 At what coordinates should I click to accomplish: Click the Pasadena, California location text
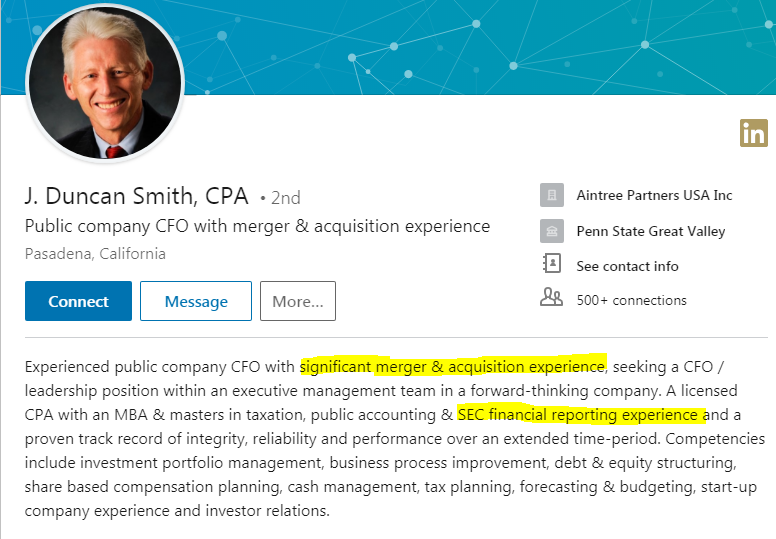click(95, 253)
